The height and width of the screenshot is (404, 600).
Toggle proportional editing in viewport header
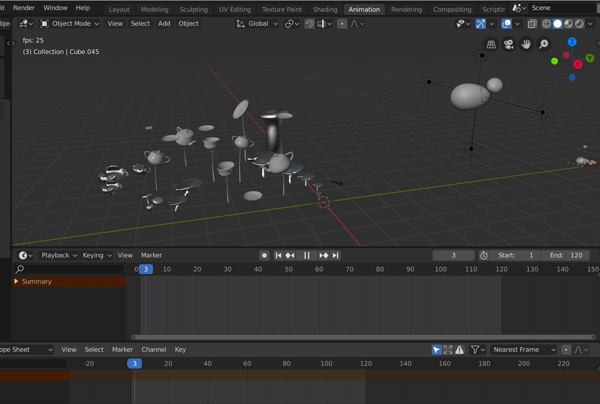coord(342,24)
